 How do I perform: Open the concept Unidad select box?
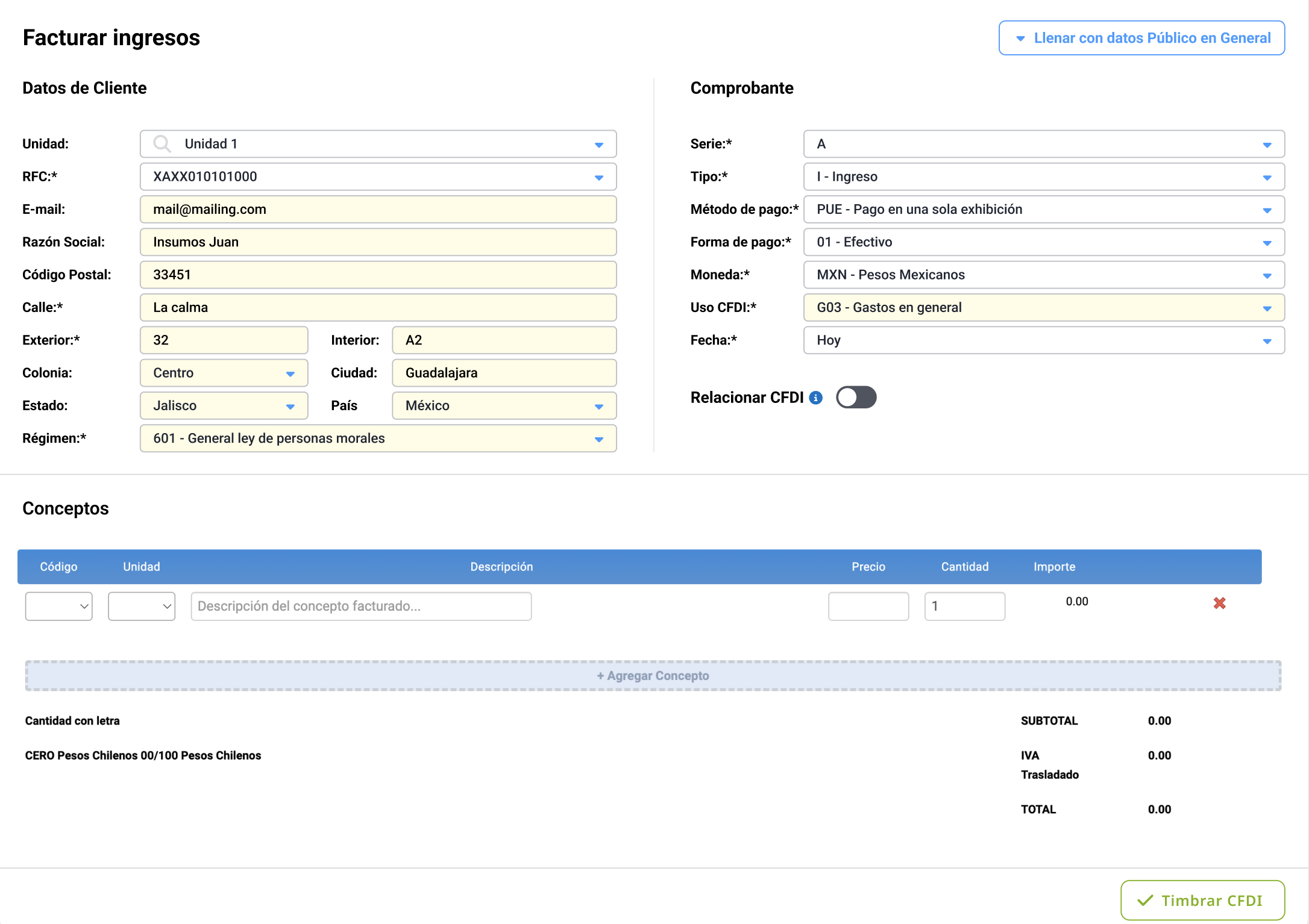(142, 606)
